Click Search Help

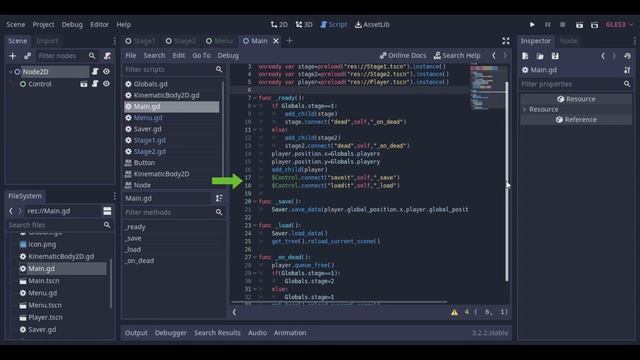tap(457, 56)
